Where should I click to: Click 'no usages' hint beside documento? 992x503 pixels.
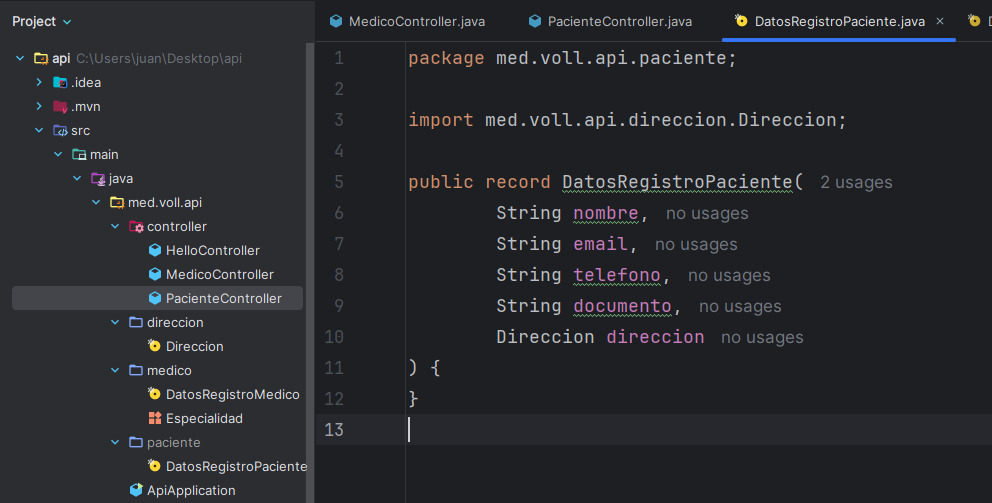[x=740, y=306]
